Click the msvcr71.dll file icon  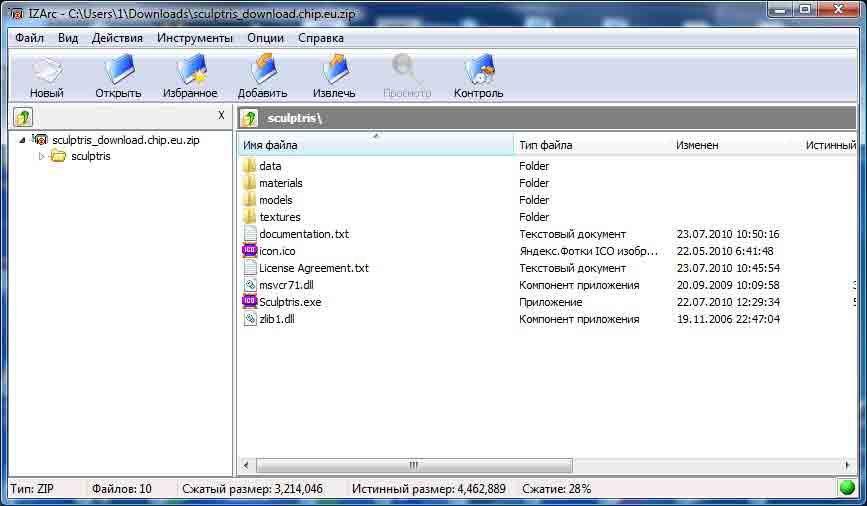(250, 285)
